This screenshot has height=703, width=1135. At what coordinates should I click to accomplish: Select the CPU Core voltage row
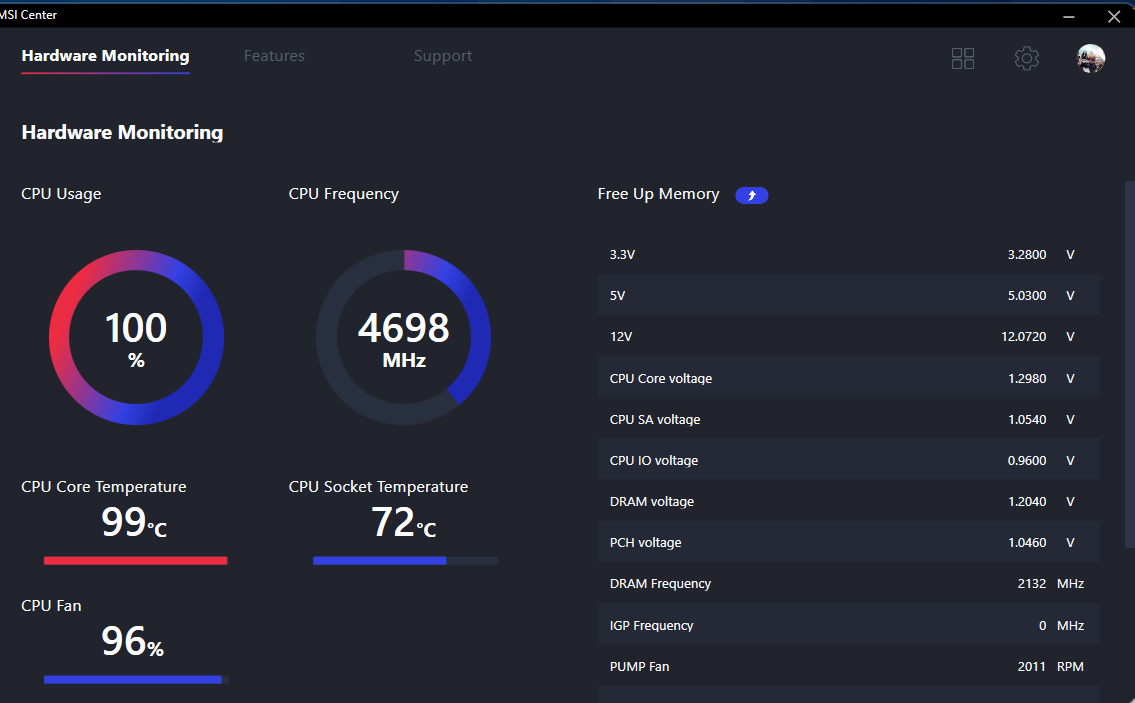(848, 378)
